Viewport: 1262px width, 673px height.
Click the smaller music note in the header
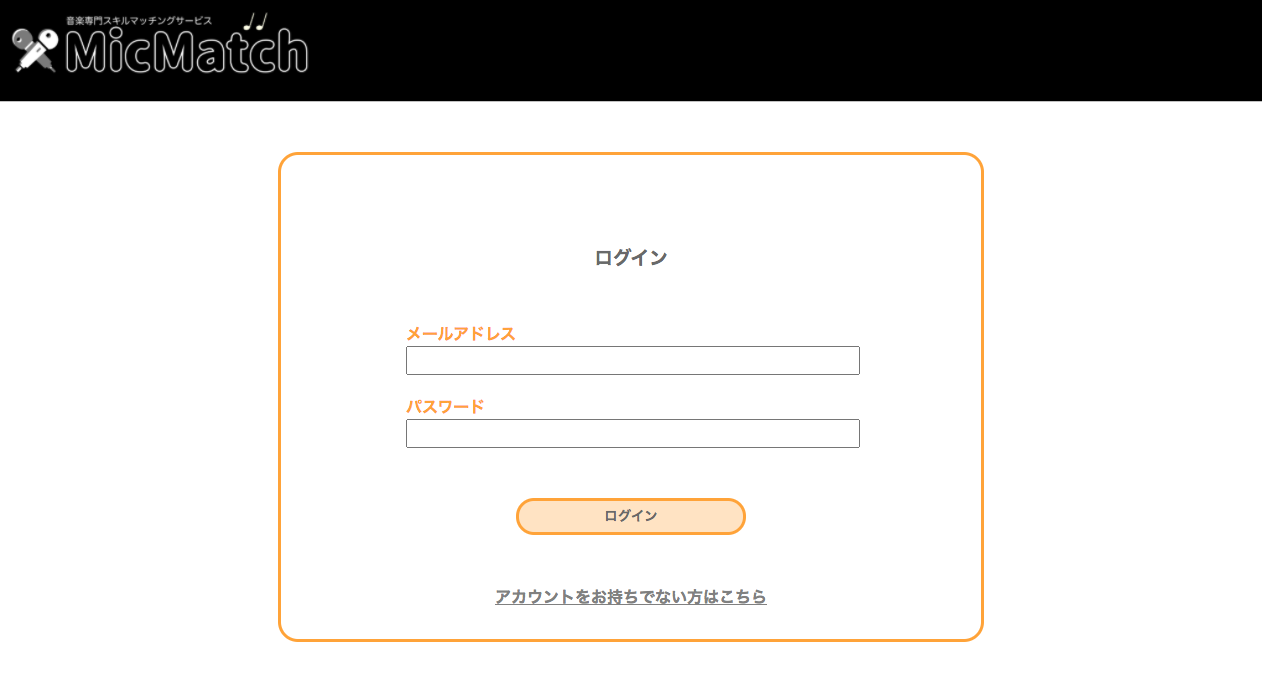247,22
